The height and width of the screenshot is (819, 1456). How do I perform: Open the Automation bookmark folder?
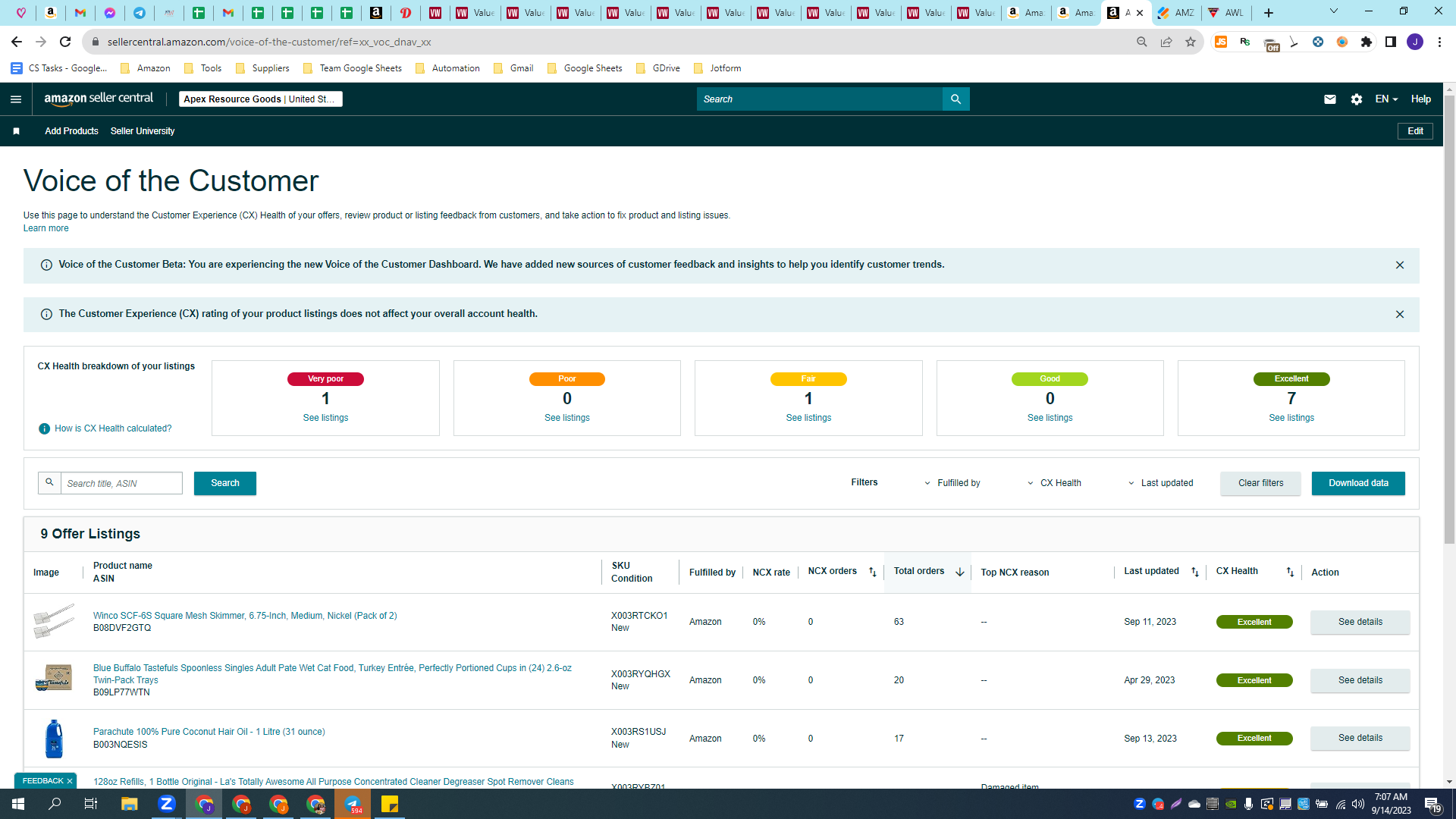coord(447,68)
